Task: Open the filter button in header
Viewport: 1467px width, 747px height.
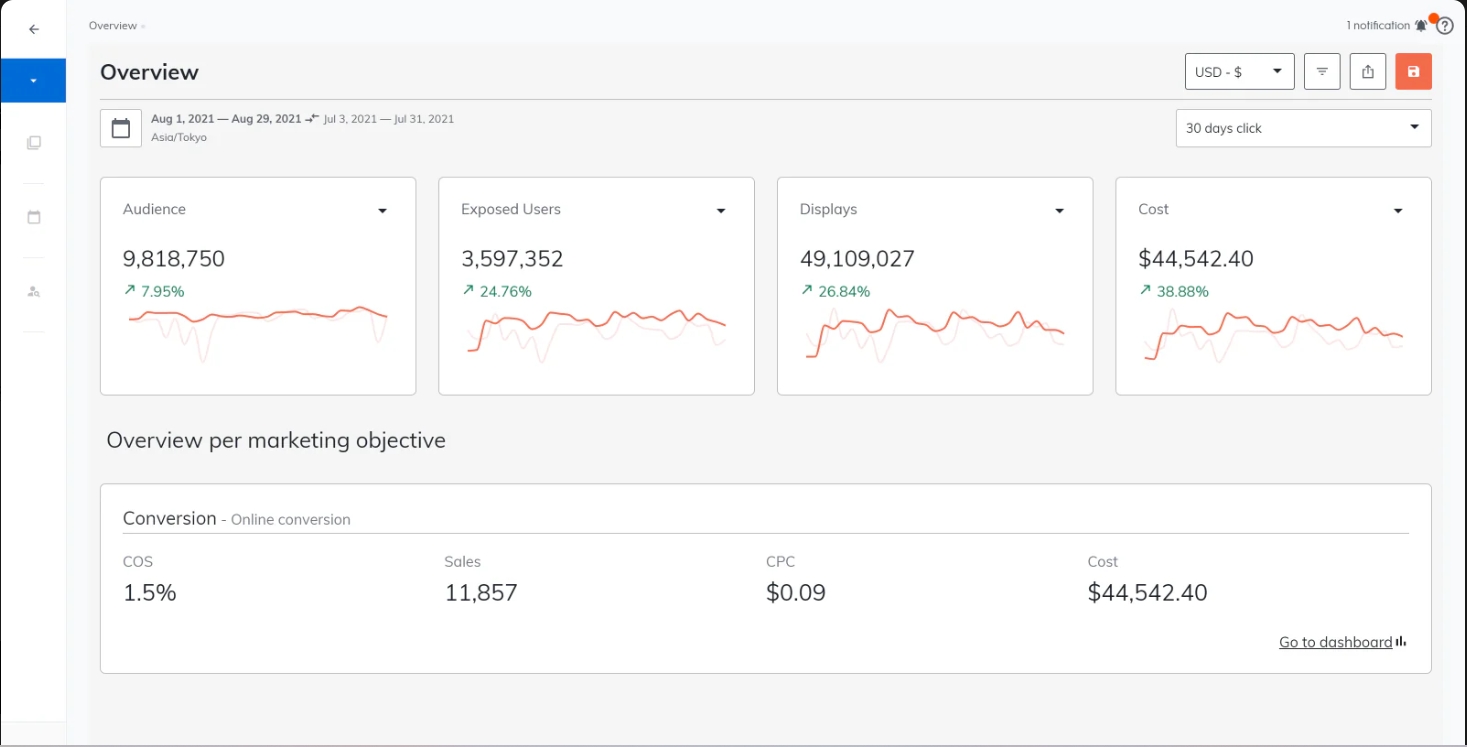Action: tap(1322, 72)
